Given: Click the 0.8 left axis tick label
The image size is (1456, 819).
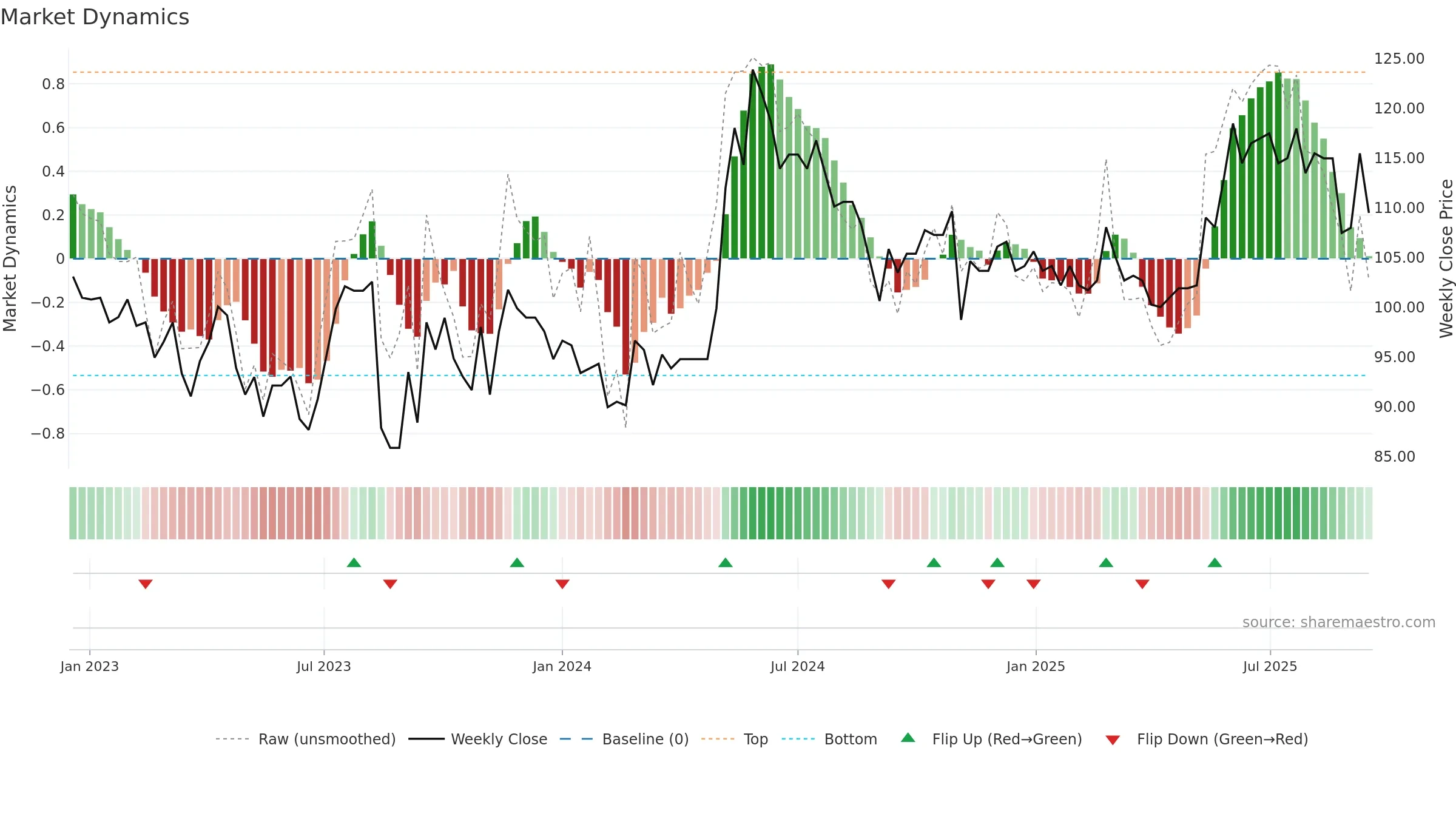Looking at the screenshot, I should pos(53,84).
